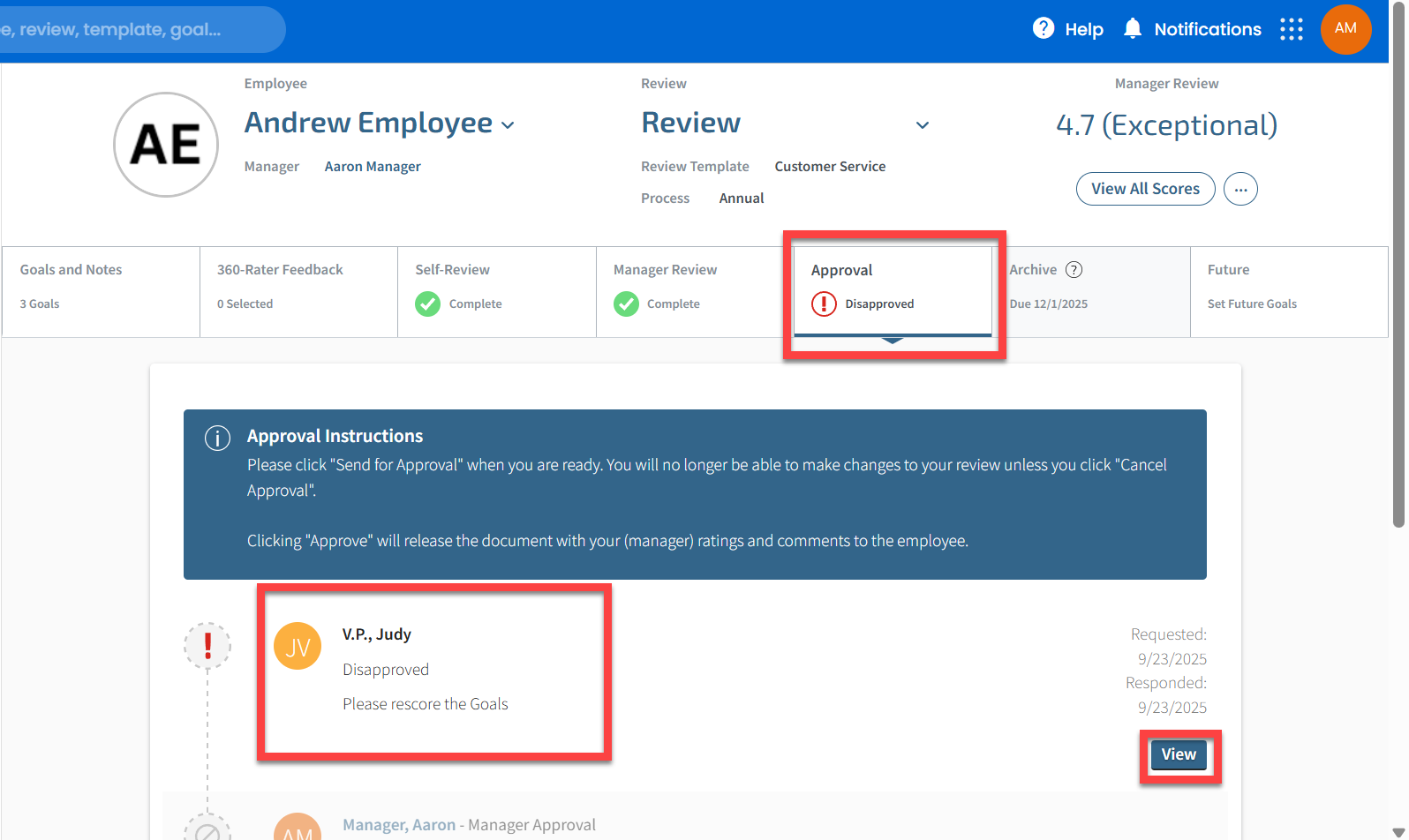Open the Aaron Manager link
Viewport: 1409px width, 840px height.
373,167
